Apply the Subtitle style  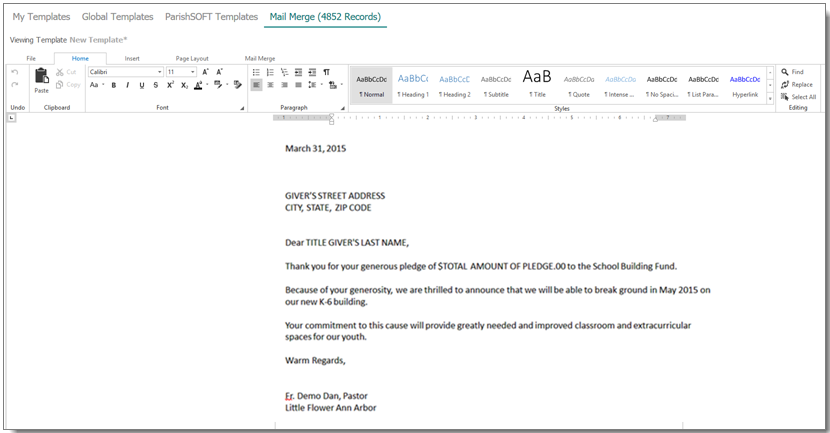tap(496, 85)
